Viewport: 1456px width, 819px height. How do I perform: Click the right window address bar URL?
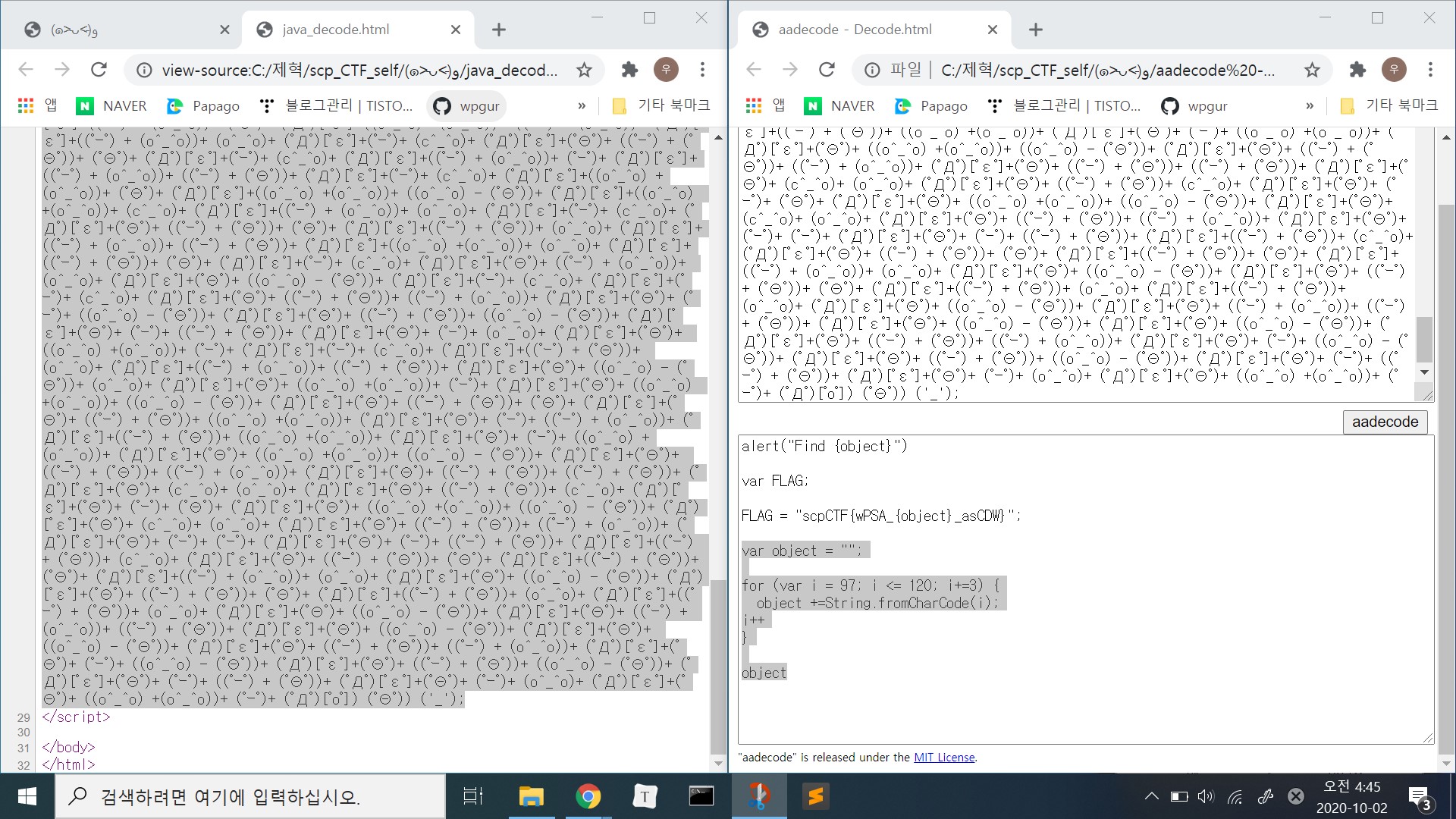point(1107,70)
